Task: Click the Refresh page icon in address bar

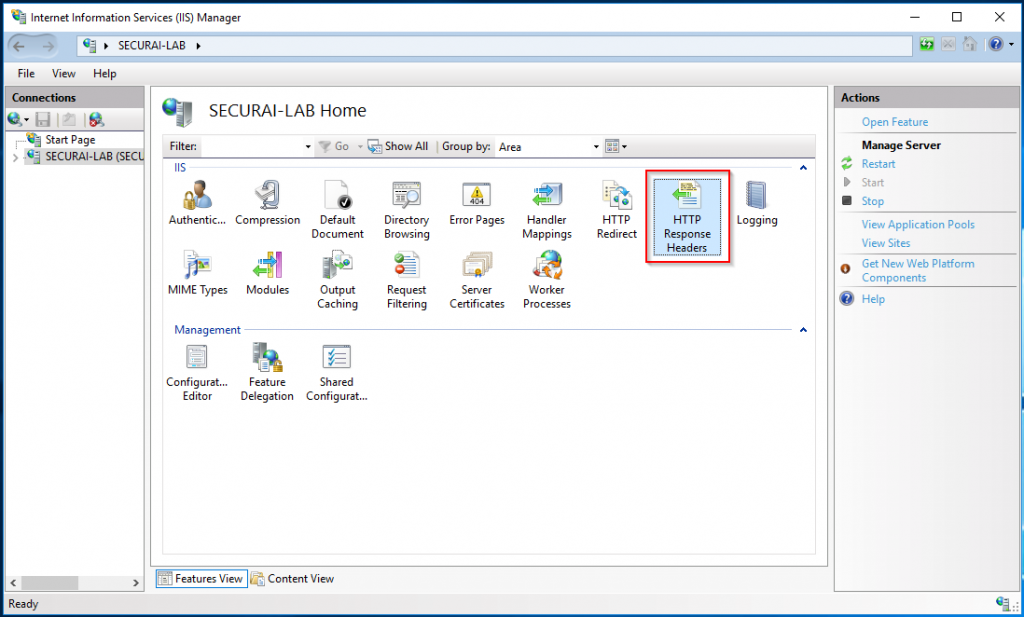Action: (927, 44)
